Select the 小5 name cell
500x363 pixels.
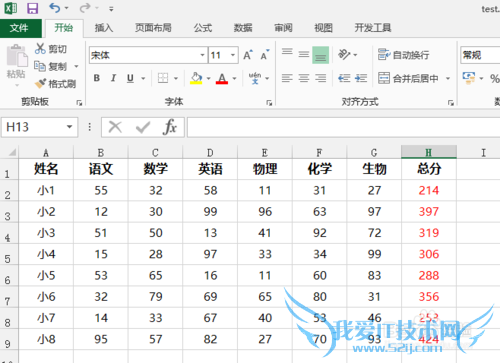46,276
